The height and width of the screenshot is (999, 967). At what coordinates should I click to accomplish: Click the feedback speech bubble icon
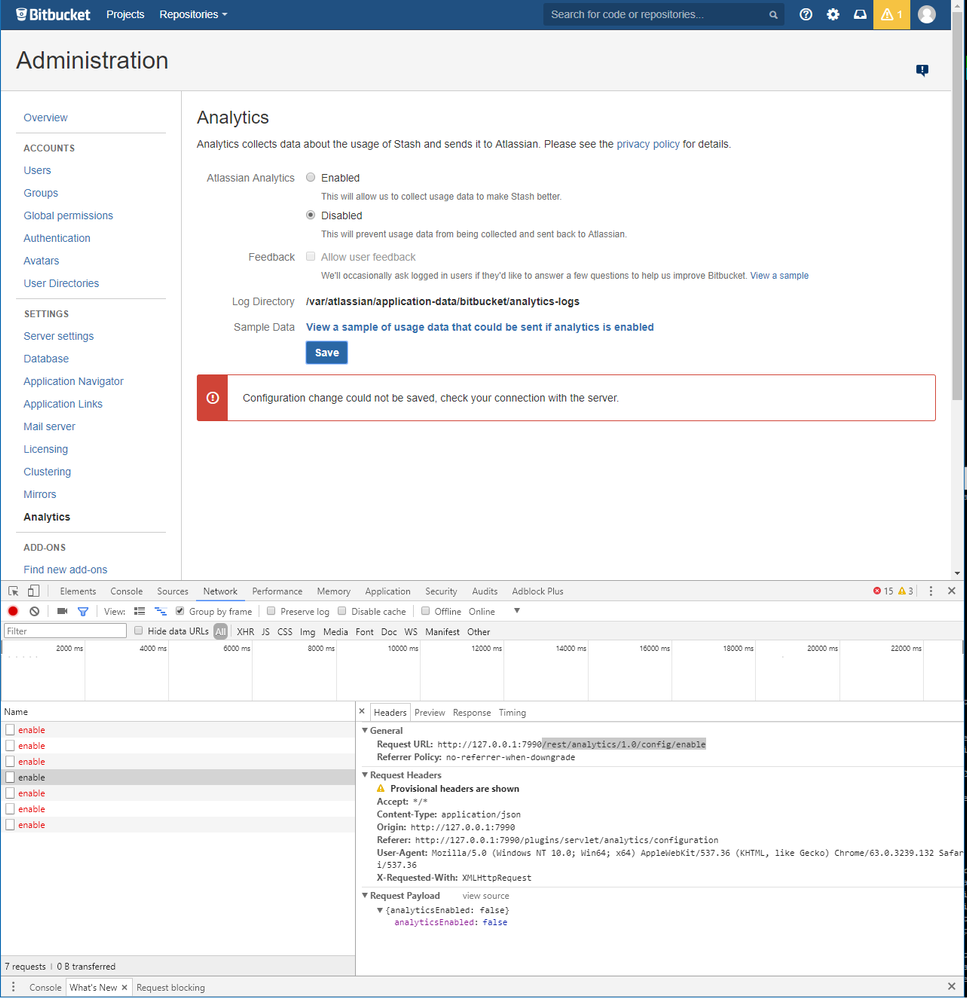pos(922,70)
